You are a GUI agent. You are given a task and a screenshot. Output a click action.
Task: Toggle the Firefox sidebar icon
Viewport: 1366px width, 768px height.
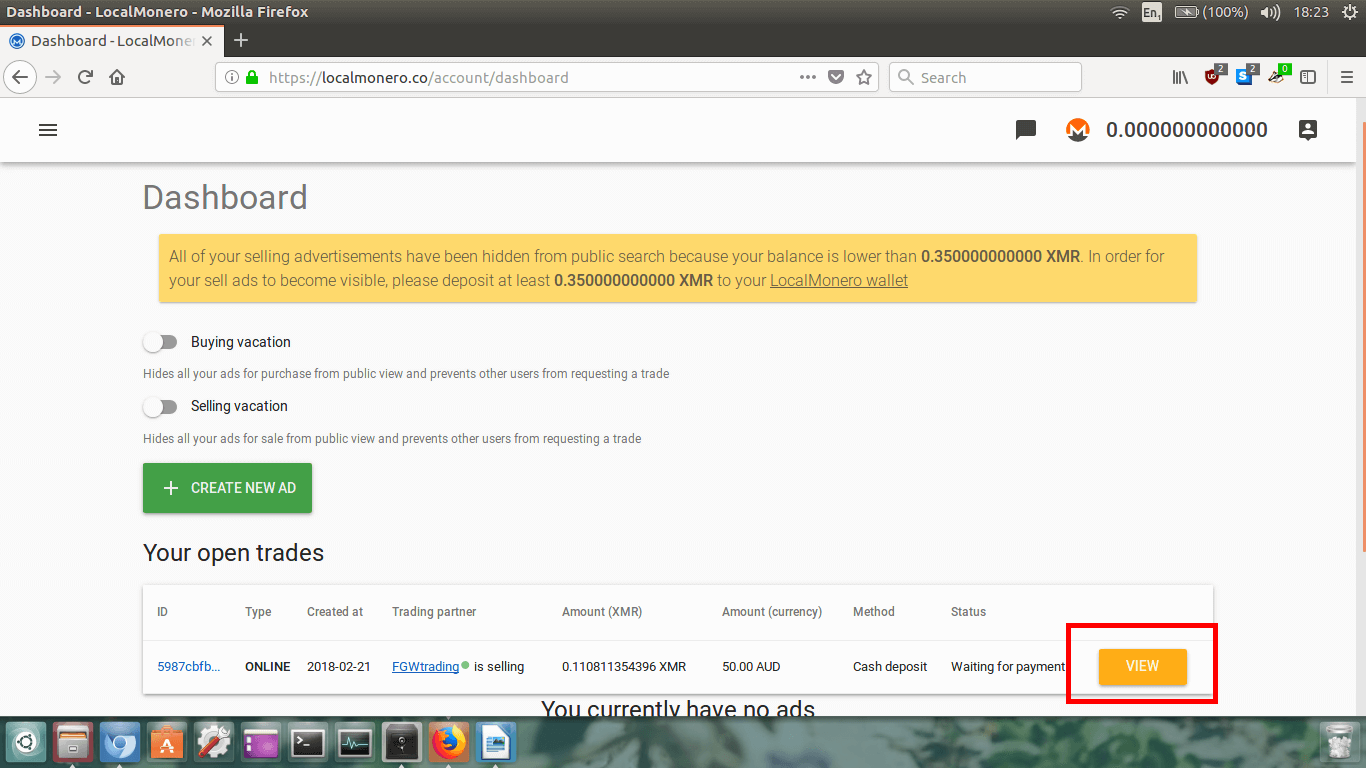click(x=1307, y=77)
